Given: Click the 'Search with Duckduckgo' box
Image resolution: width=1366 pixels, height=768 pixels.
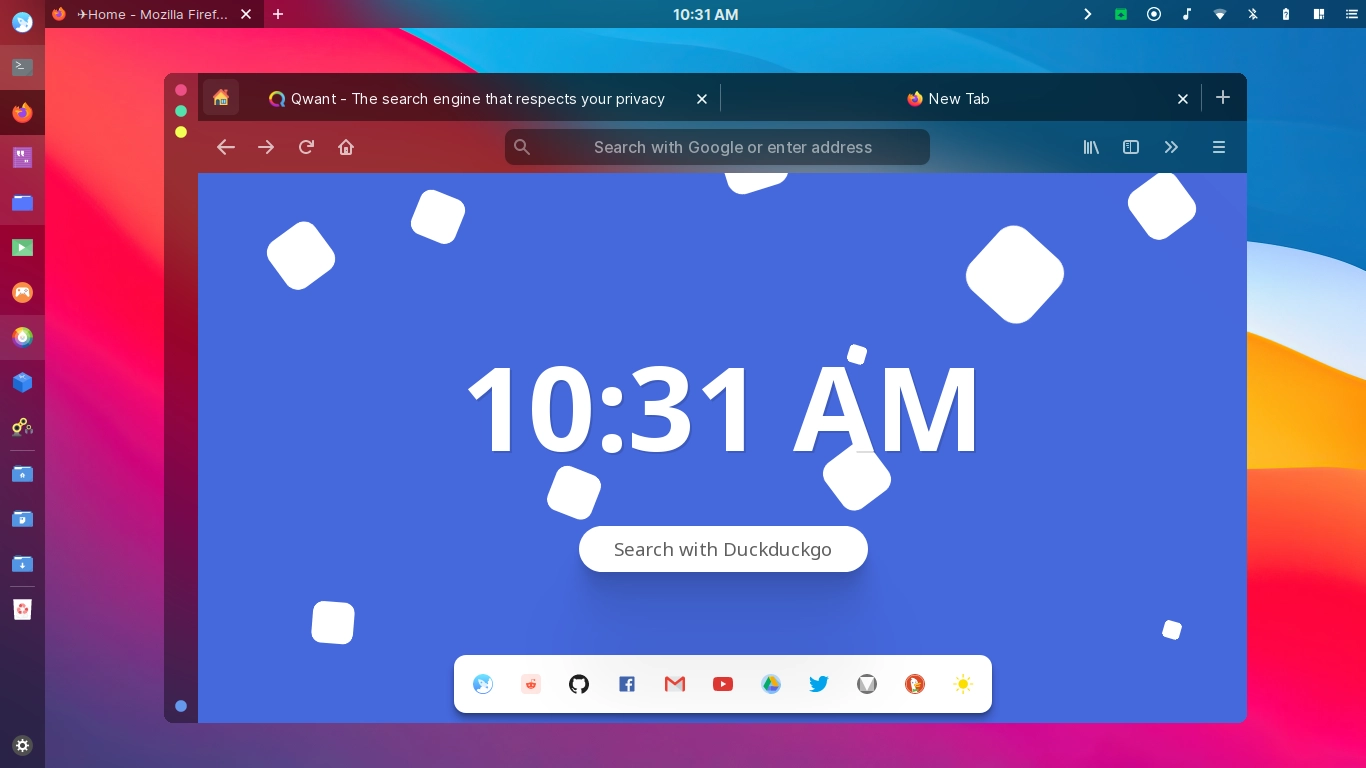Looking at the screenshot, I should (723, 549).
